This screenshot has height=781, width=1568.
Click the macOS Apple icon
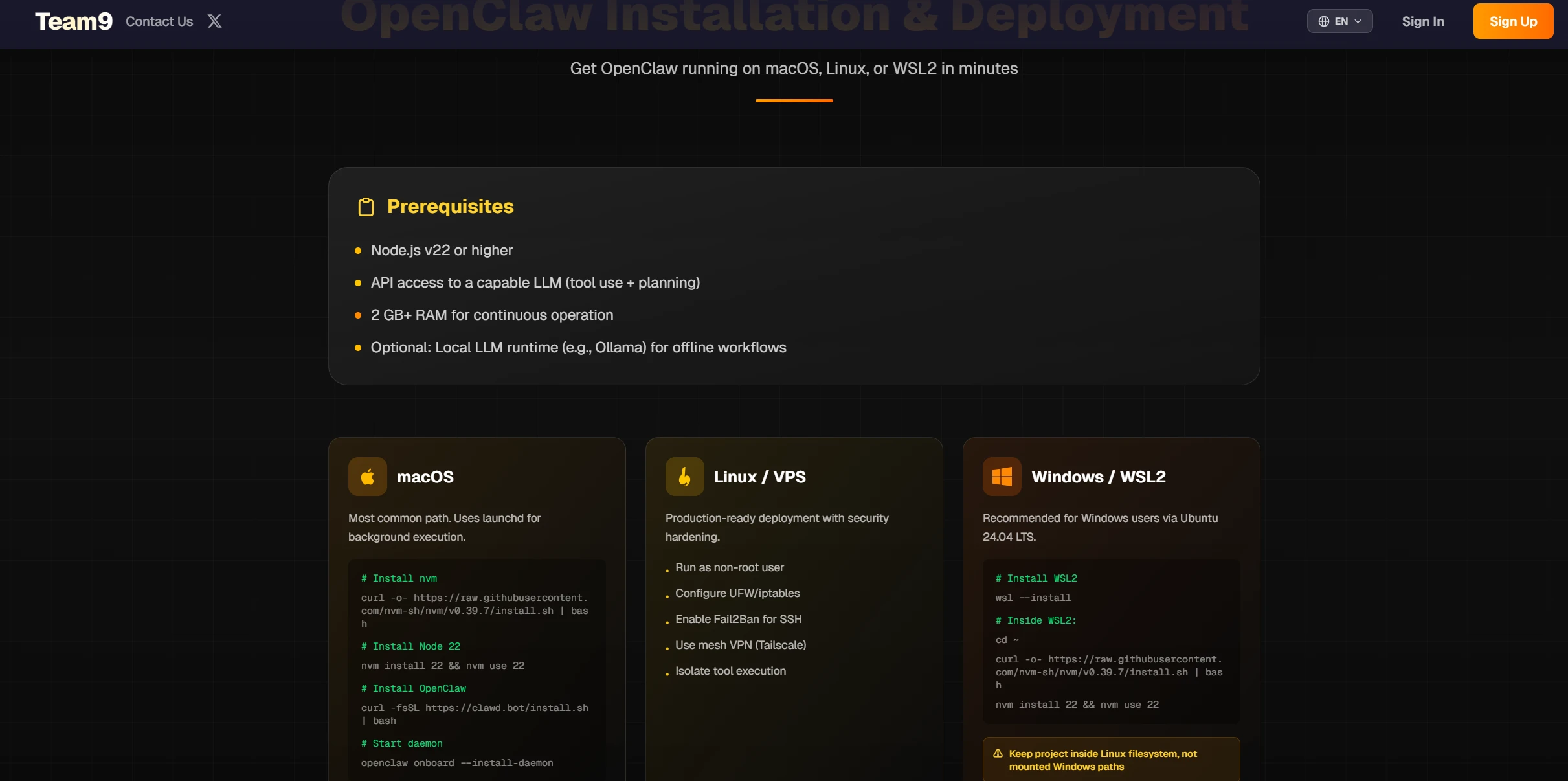[367, 477]
